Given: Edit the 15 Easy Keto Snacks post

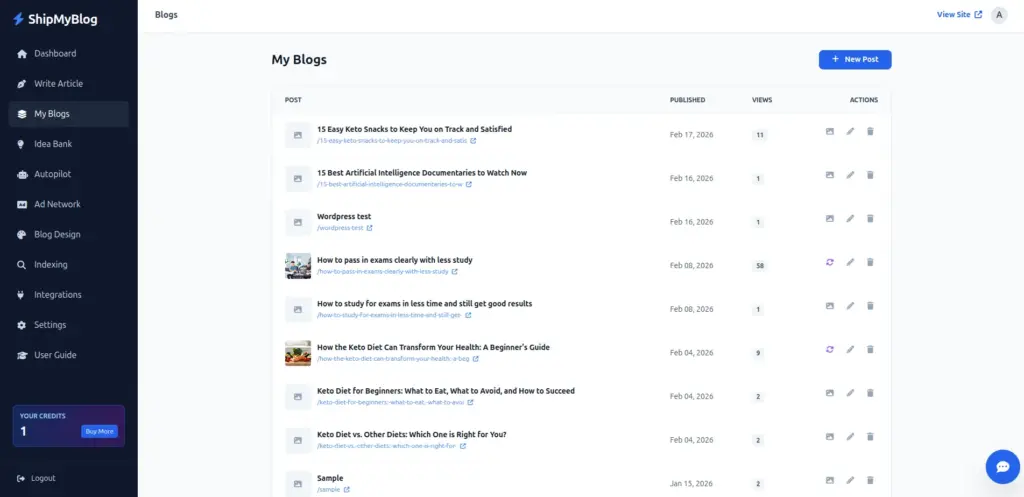Looking at the screenshot, I should tap(850, 131).
